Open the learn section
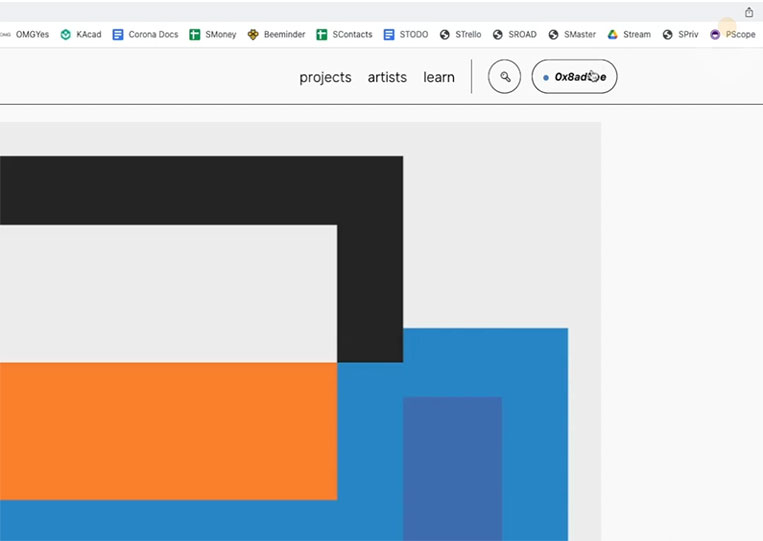 click(439, 77)
